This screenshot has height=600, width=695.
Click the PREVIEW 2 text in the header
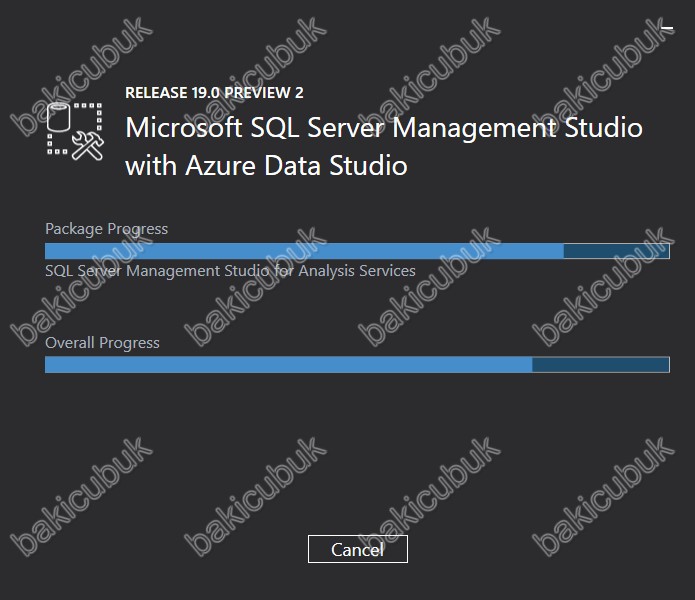(x=264, y=93)
